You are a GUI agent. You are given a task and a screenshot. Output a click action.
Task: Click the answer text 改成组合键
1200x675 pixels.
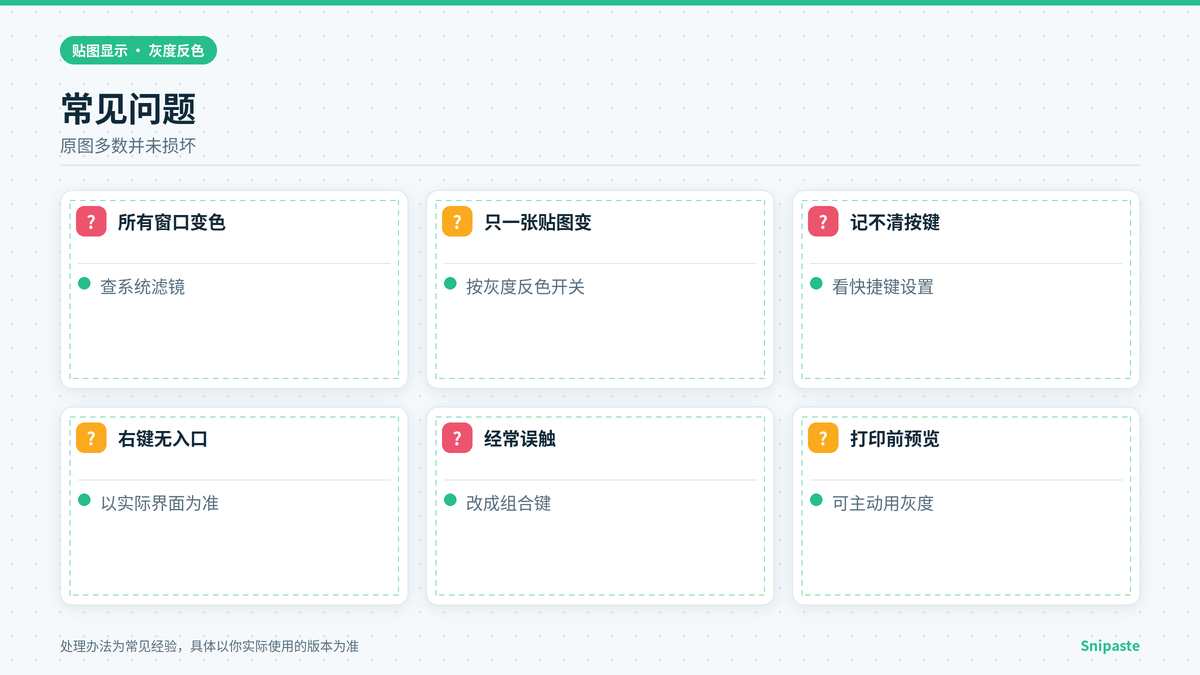pos(509,503)
